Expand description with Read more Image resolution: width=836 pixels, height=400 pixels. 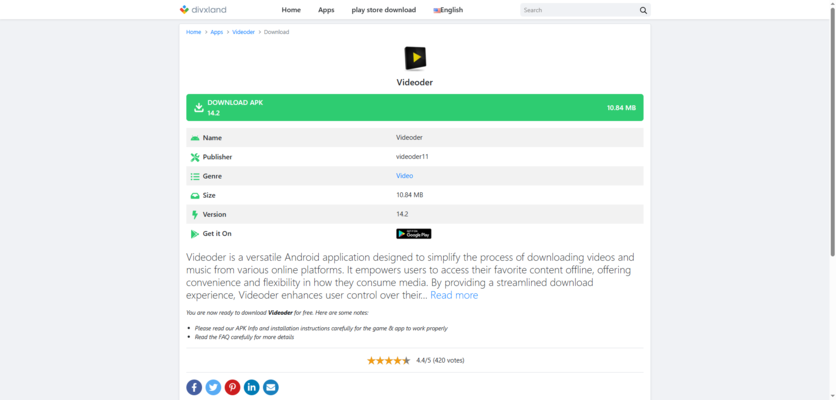point(454,295)
